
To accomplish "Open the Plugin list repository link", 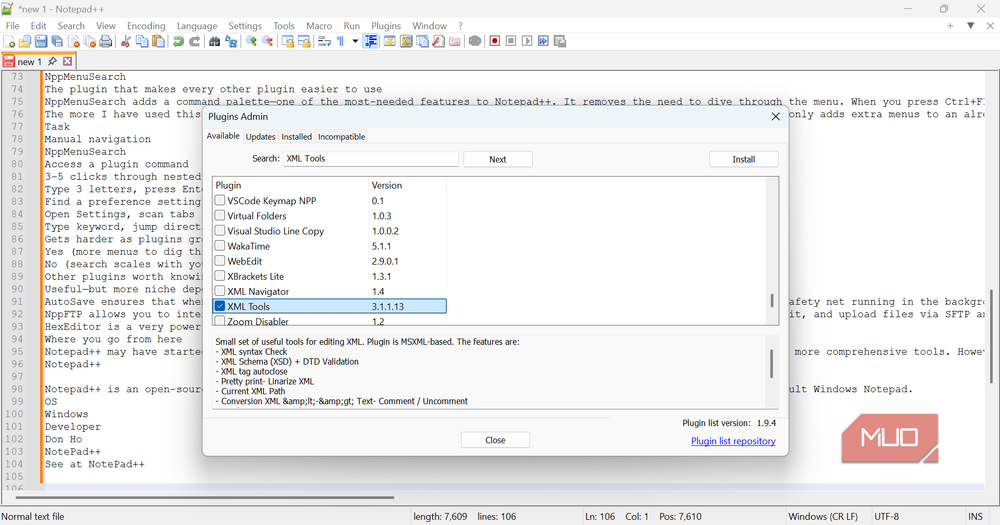I will (733, 441).
